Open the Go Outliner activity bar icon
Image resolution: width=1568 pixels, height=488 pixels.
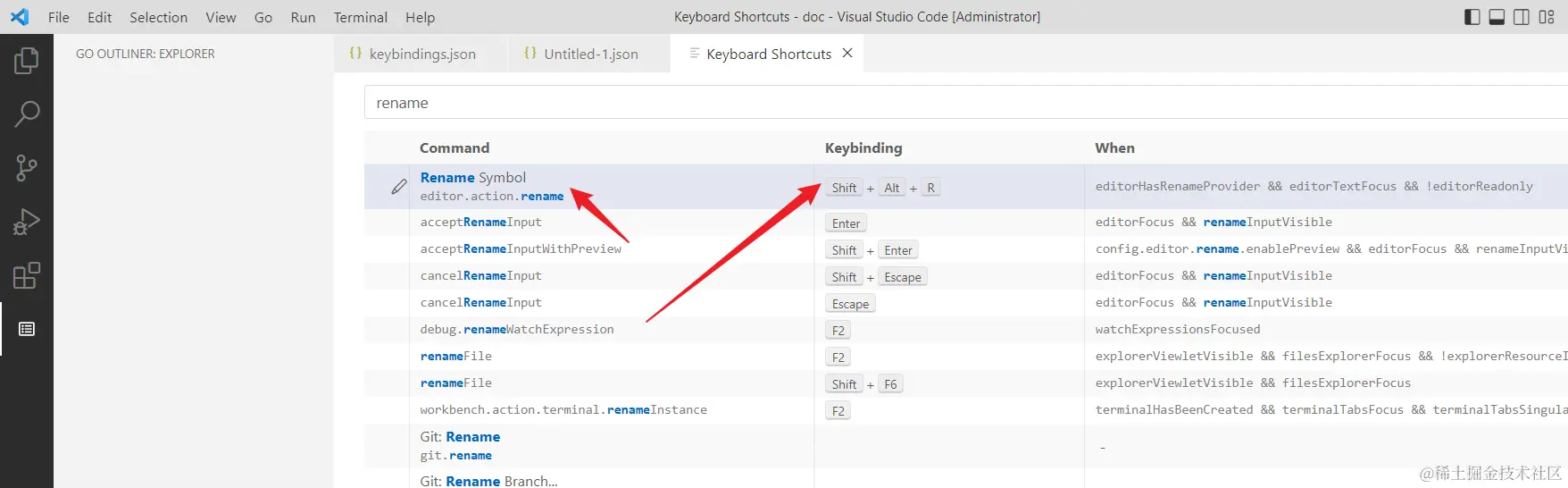coord(27,329)
